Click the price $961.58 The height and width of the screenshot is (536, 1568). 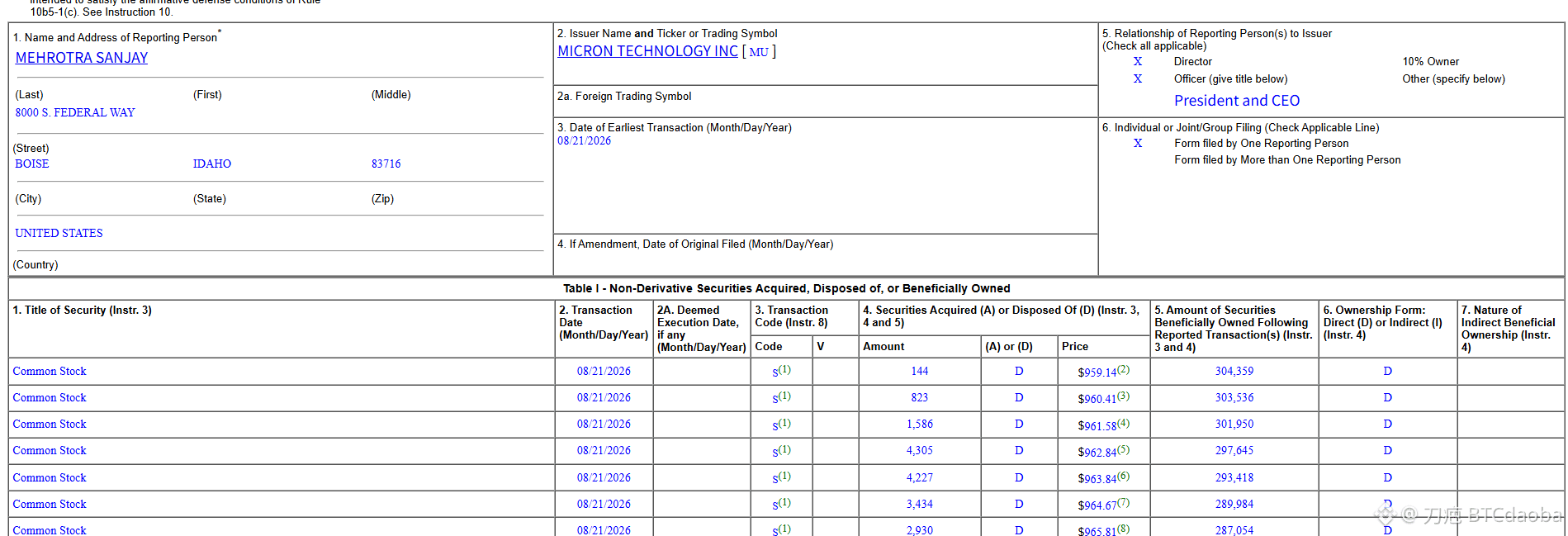[1097, 426]
